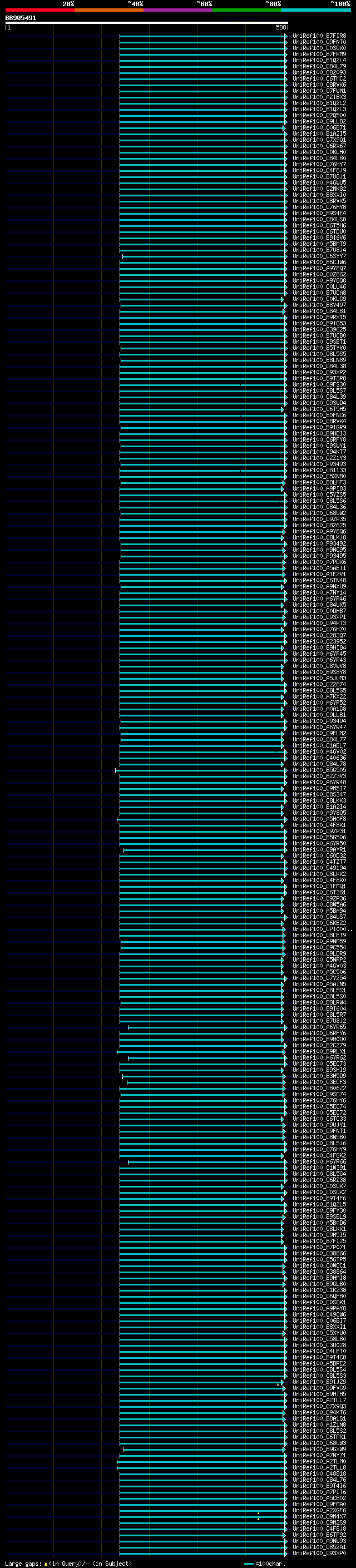
Task: Click the UniRef100_Q9LDR9 label
Action: (319, 954)
